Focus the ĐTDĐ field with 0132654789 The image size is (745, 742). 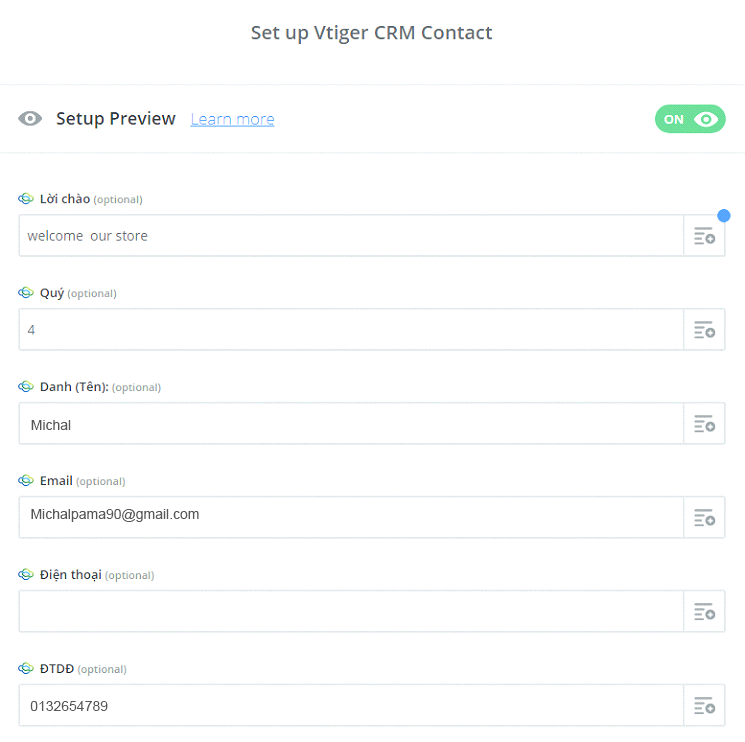350,706
